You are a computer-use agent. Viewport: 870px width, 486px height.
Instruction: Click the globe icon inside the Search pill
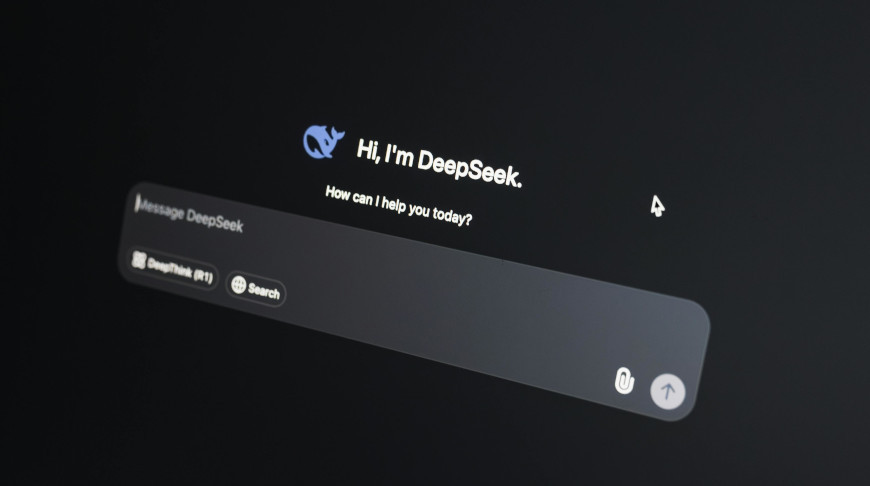point(239,284)
